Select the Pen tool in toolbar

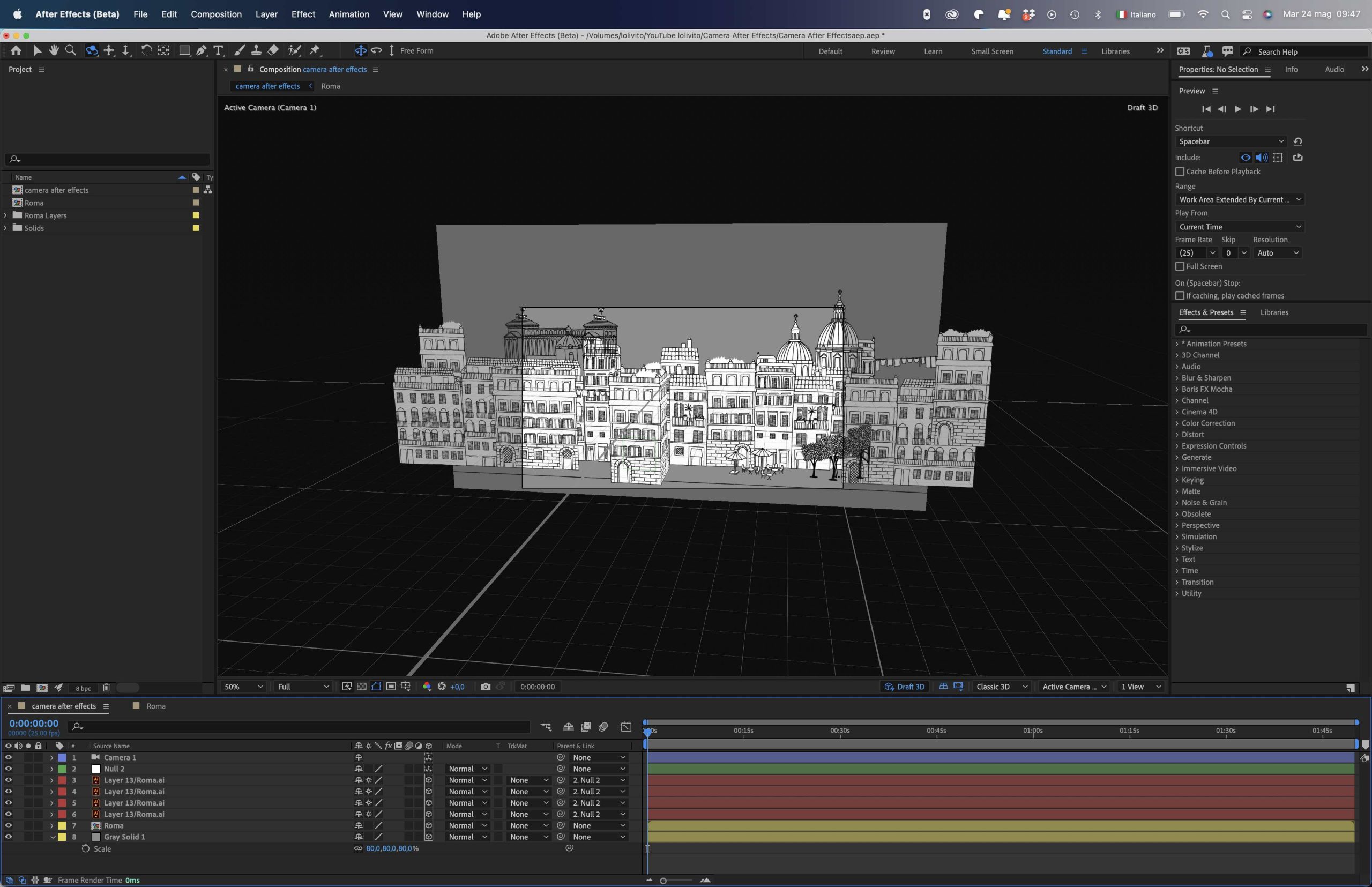pyautogui.click(x=201, y=51)
